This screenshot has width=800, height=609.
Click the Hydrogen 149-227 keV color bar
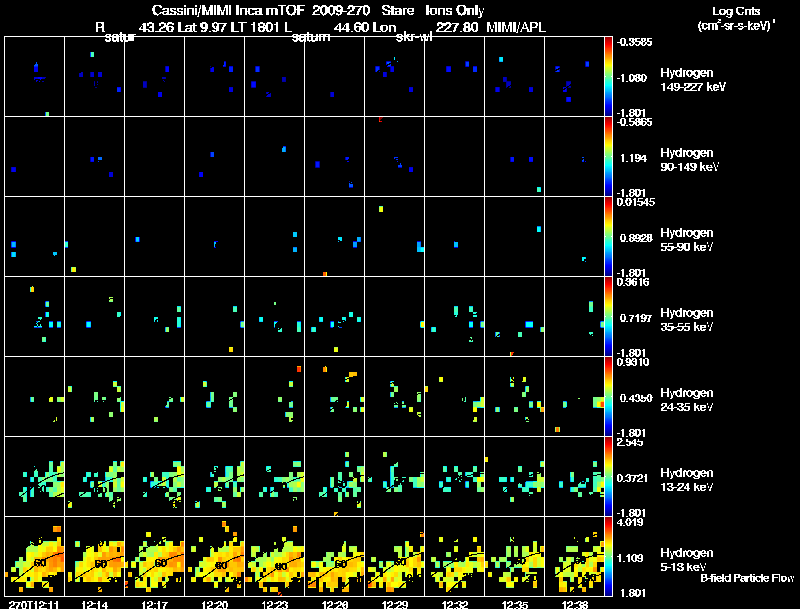click(608, 77)
